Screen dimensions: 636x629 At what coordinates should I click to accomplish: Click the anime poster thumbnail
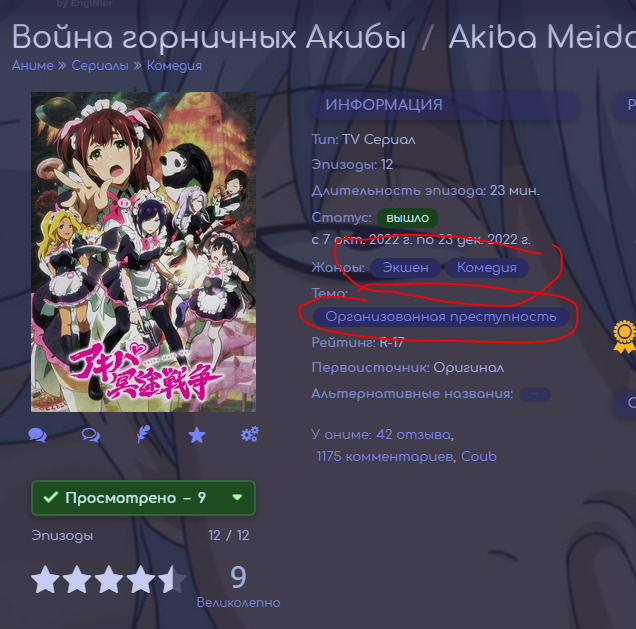click(144, 252)
